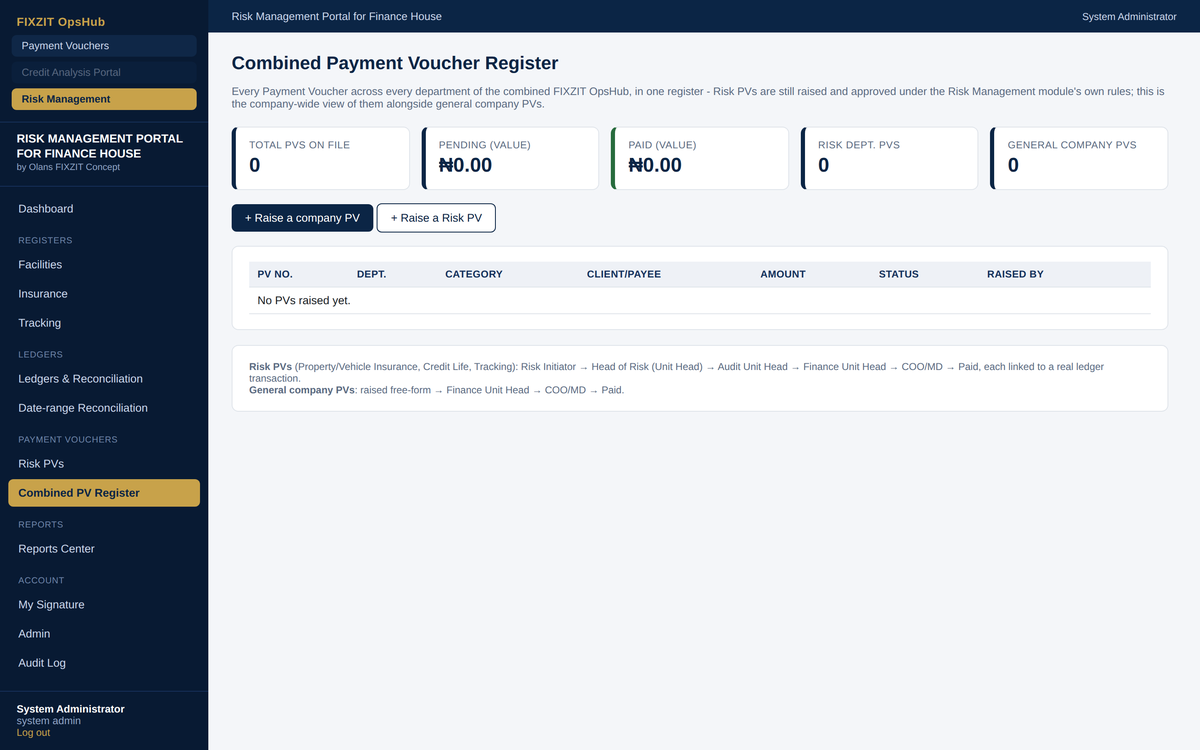The width and height of the screenshot is (1200, 750).
Task: Click '+ Raise a Risk PV' button
Action: (436, 218)
